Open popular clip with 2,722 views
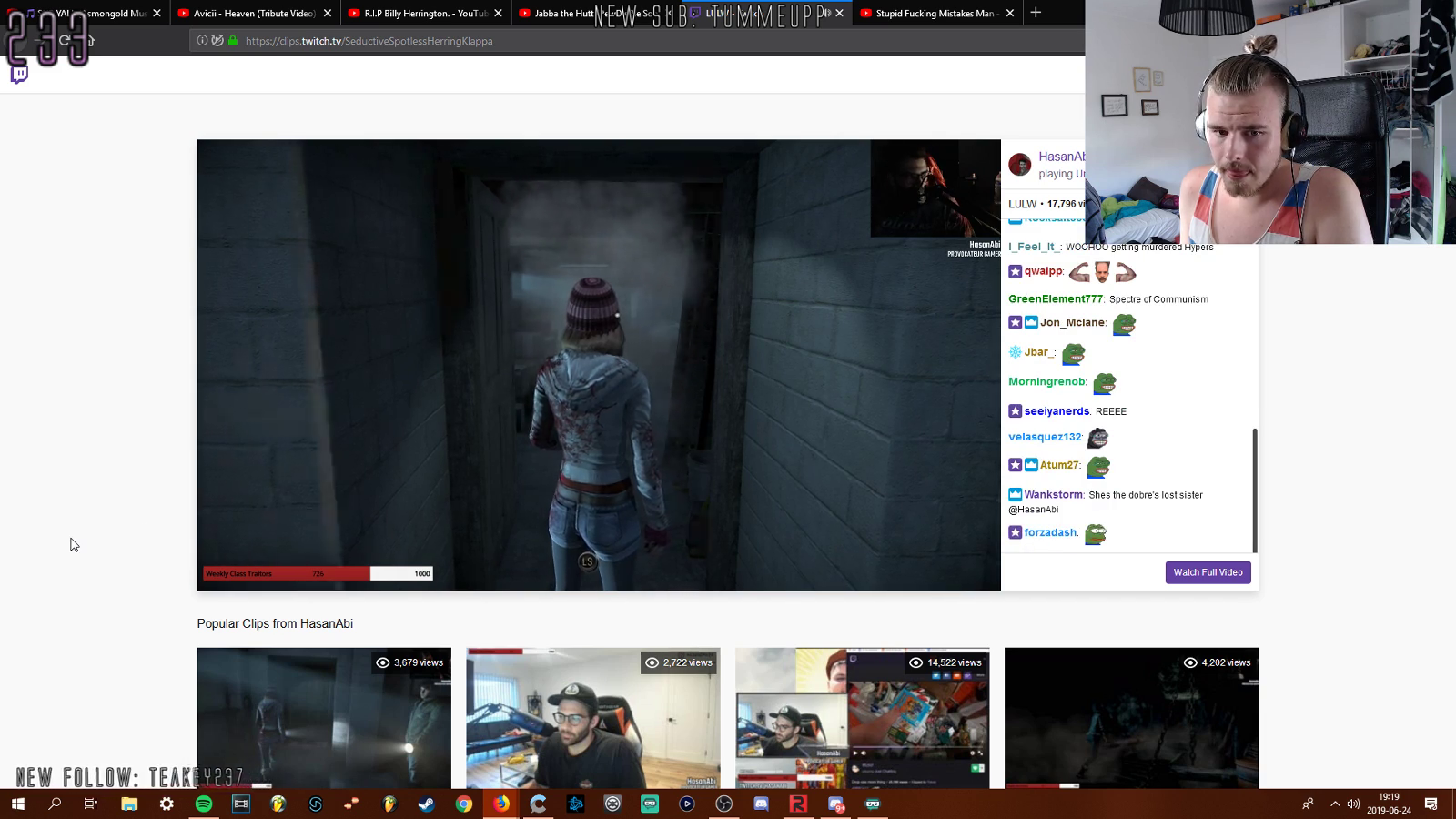Screen dimensions: 1456x819 click(x=593, y=718)
